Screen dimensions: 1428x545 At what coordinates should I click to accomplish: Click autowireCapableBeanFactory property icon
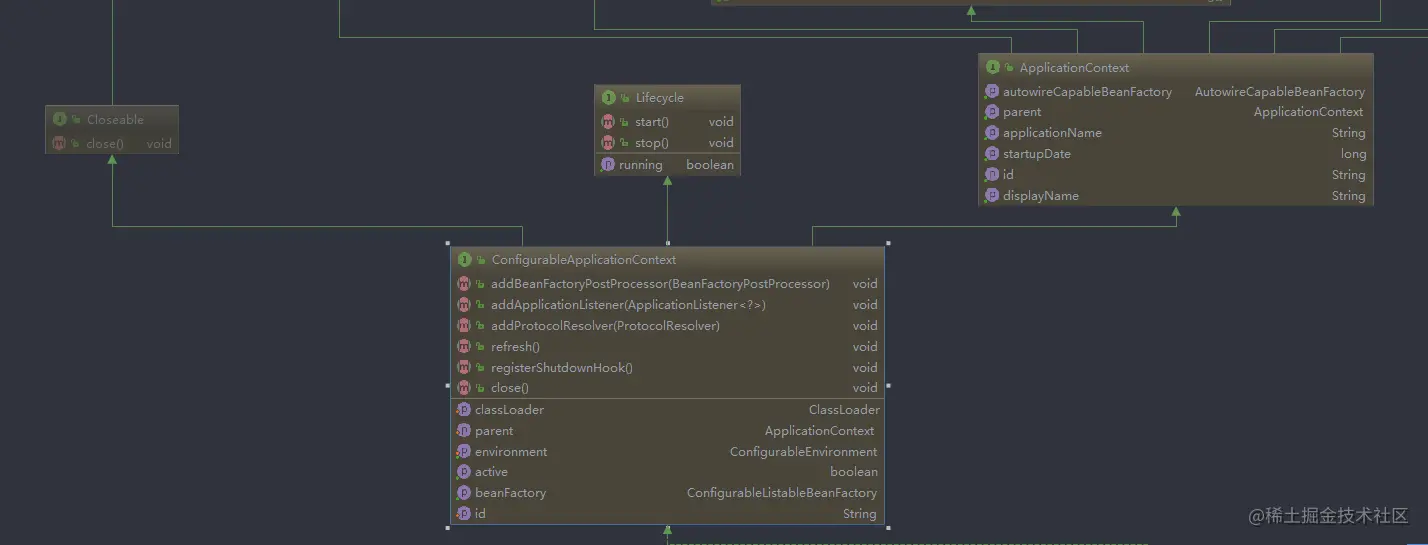[x=992, y=92]
